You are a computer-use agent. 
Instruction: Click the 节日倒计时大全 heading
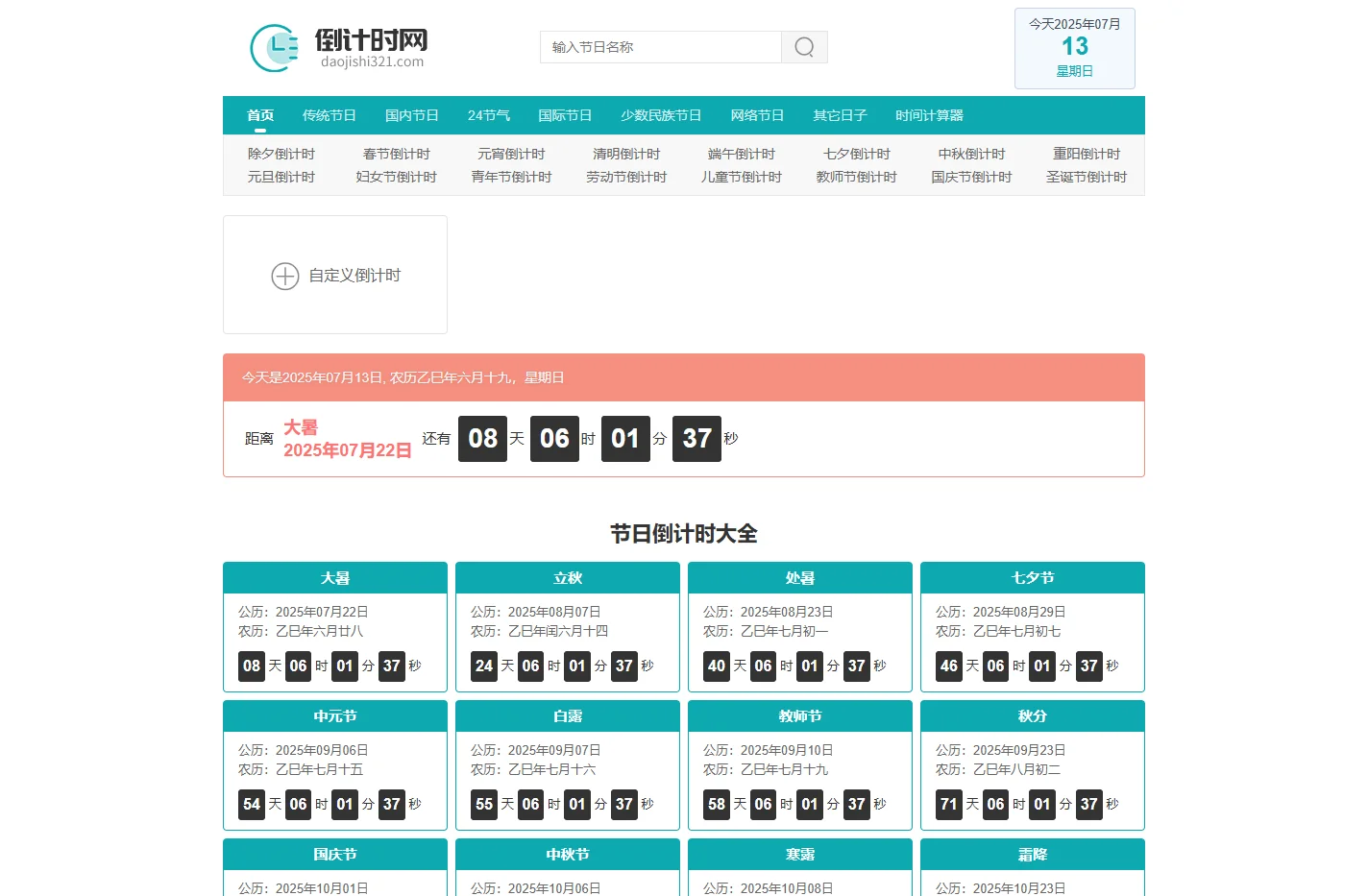coord(684,534)
